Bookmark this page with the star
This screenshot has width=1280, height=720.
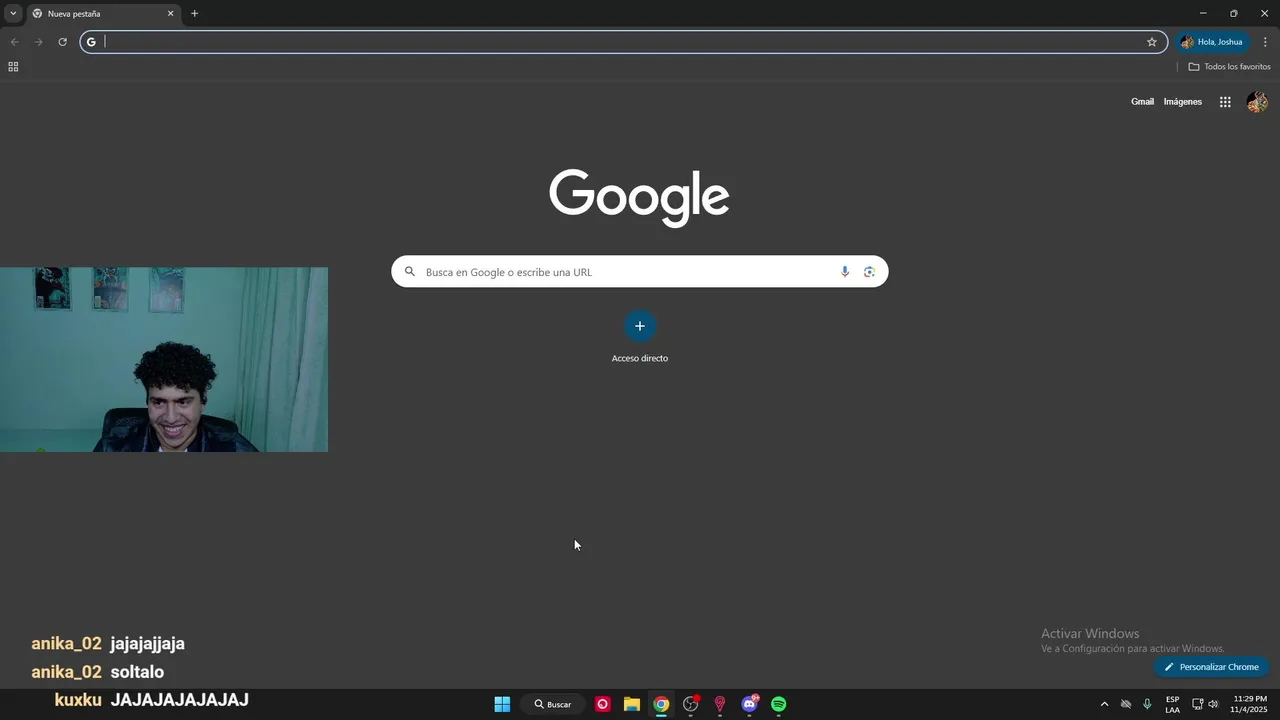[x=1151, y=42]
